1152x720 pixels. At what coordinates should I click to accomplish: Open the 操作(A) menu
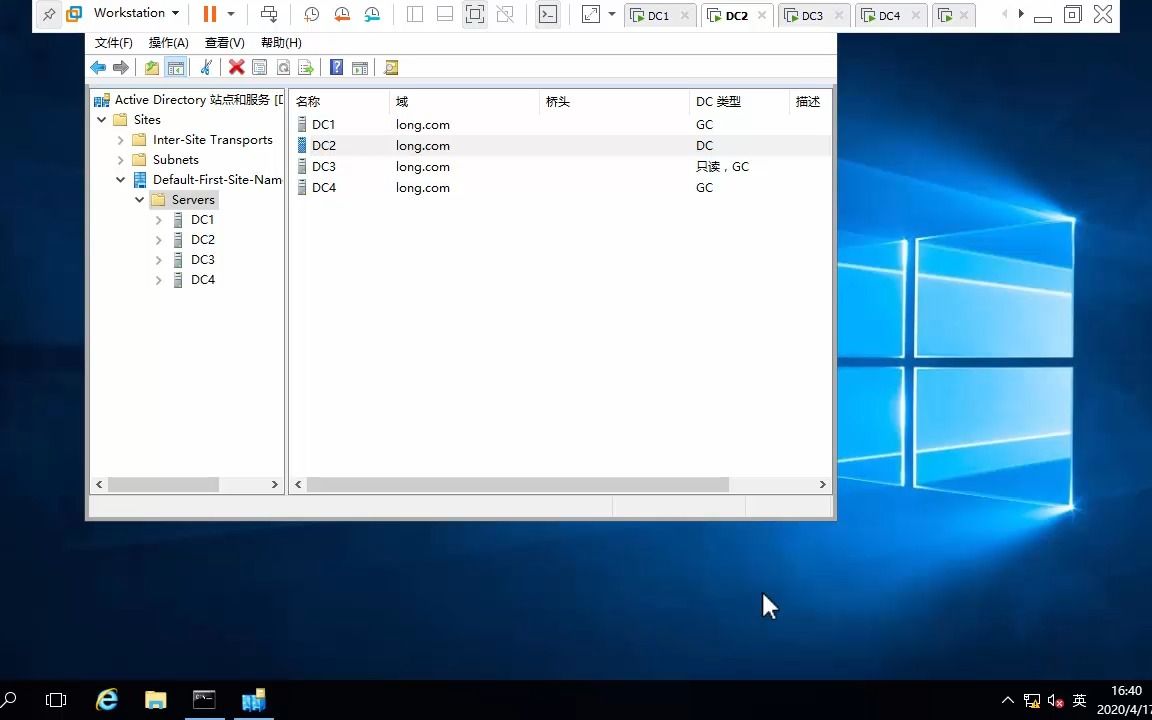click(x=168, y=43)
